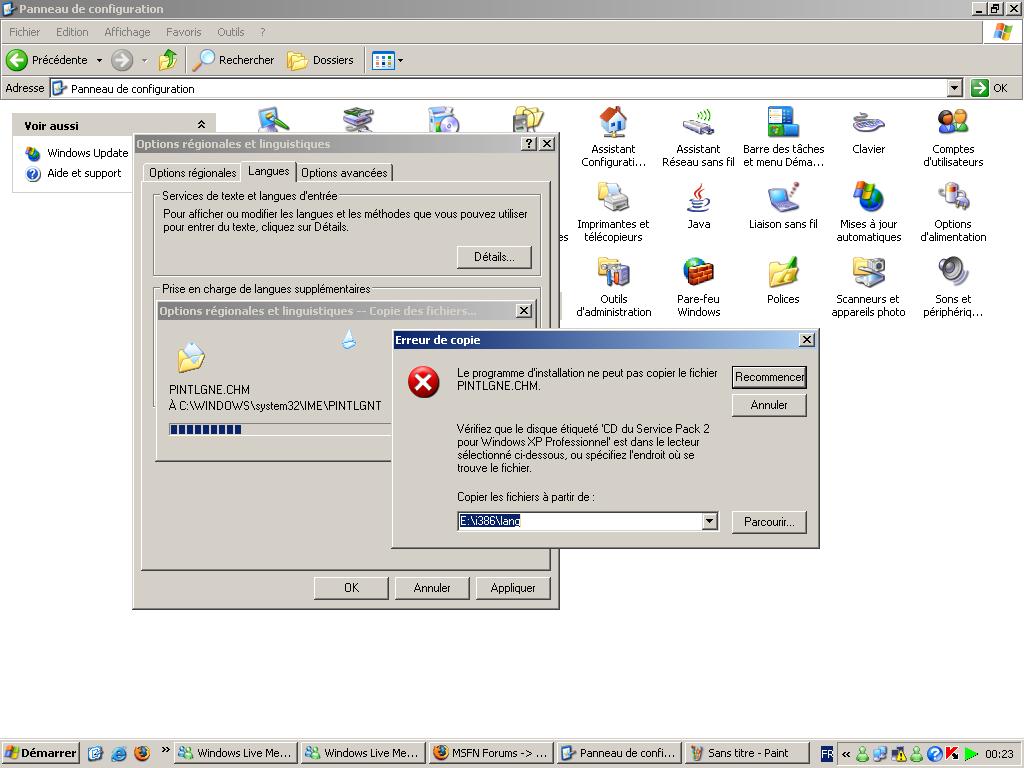
Task: Open Barre des tâches et menu Démarrer icon
Action: click(783, 122)
